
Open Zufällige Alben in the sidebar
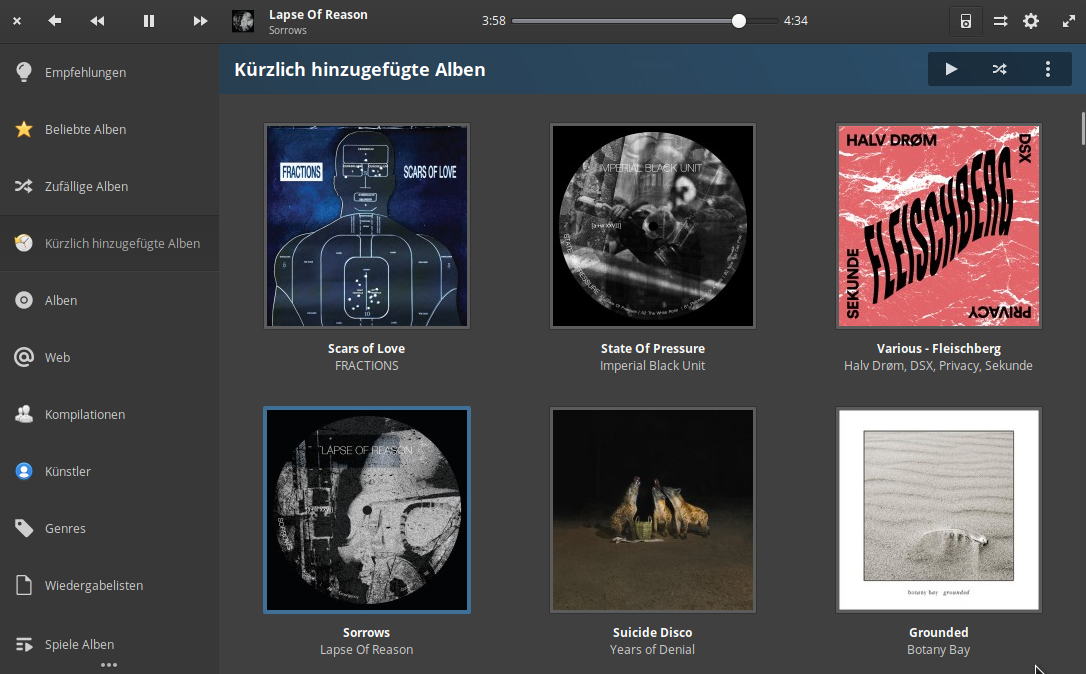pyautogui.click(x=109, y=186)
